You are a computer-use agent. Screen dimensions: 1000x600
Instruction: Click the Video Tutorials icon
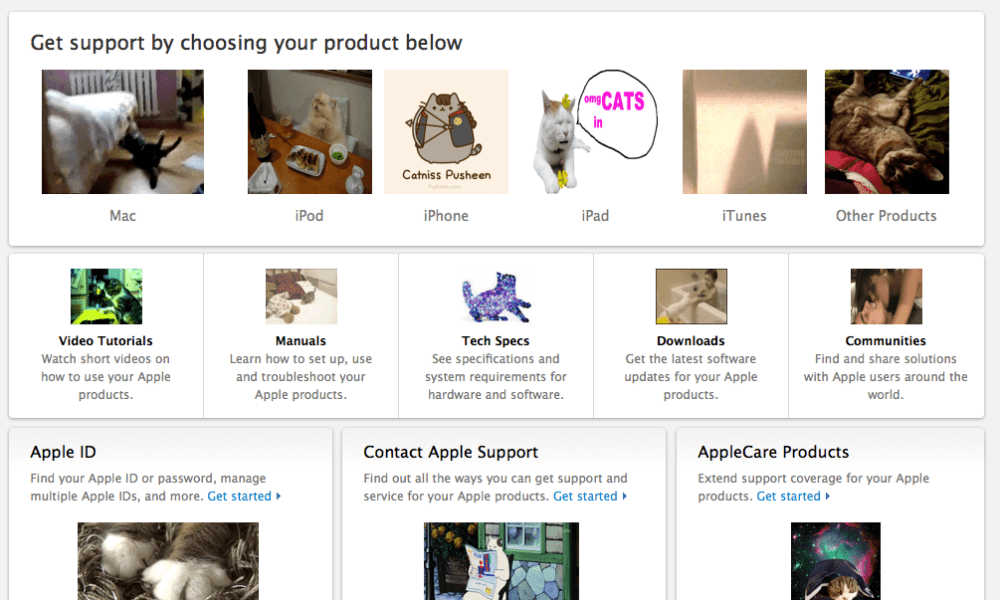[x=106, y=296]
